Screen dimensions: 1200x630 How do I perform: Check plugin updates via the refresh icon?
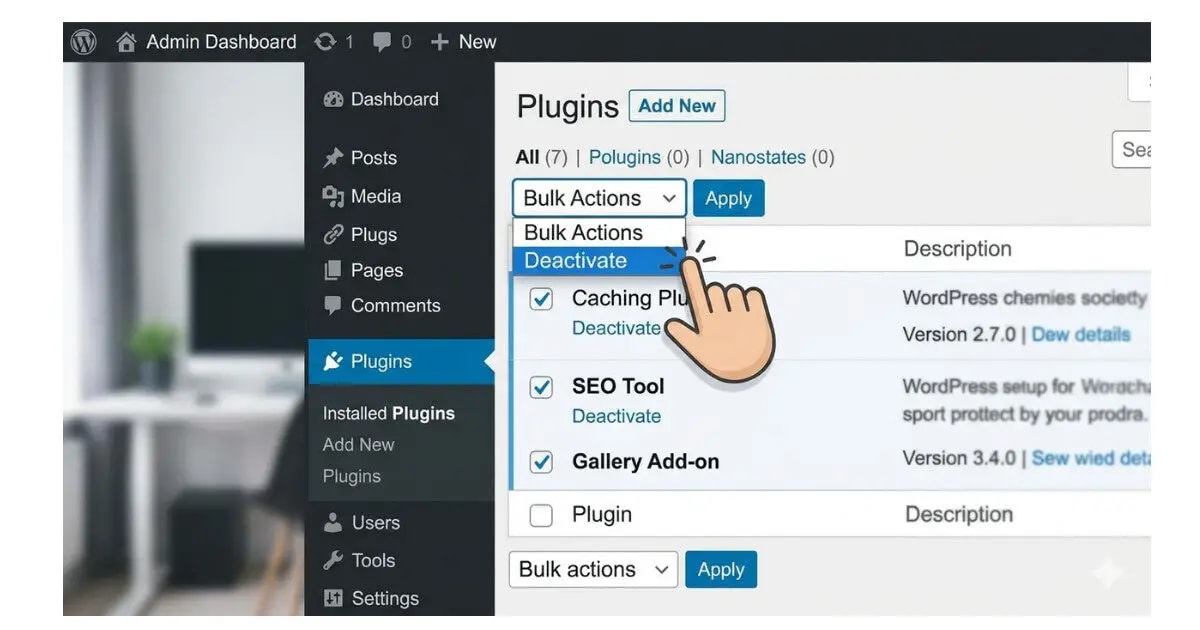325,41
